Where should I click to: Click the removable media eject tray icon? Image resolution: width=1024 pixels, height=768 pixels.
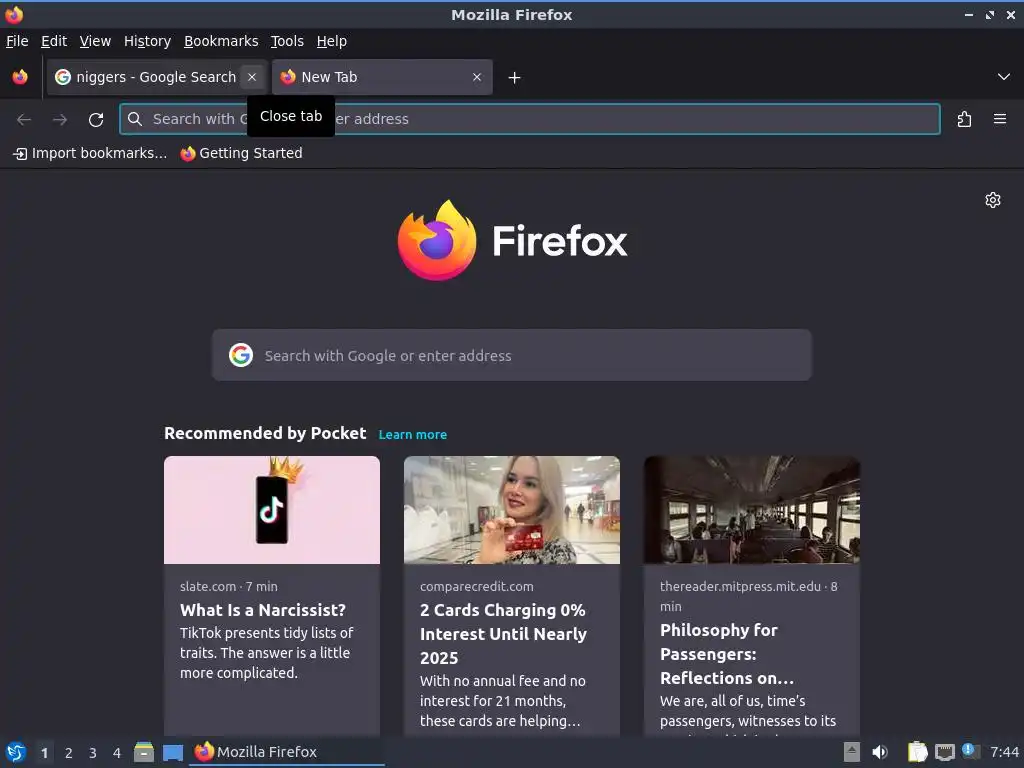tap(851, 752)
